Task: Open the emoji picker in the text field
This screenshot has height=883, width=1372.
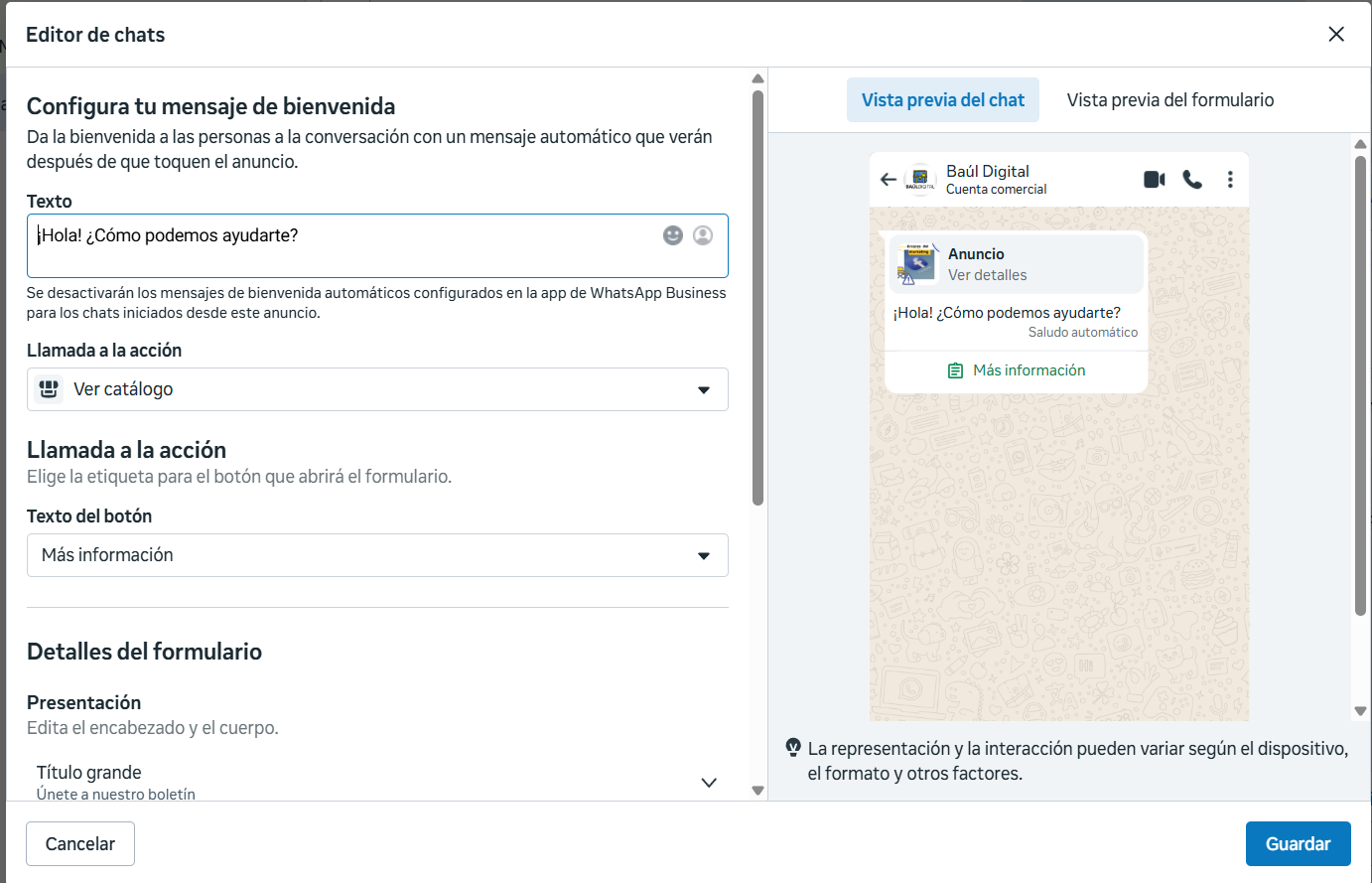Action: [673, 235]
